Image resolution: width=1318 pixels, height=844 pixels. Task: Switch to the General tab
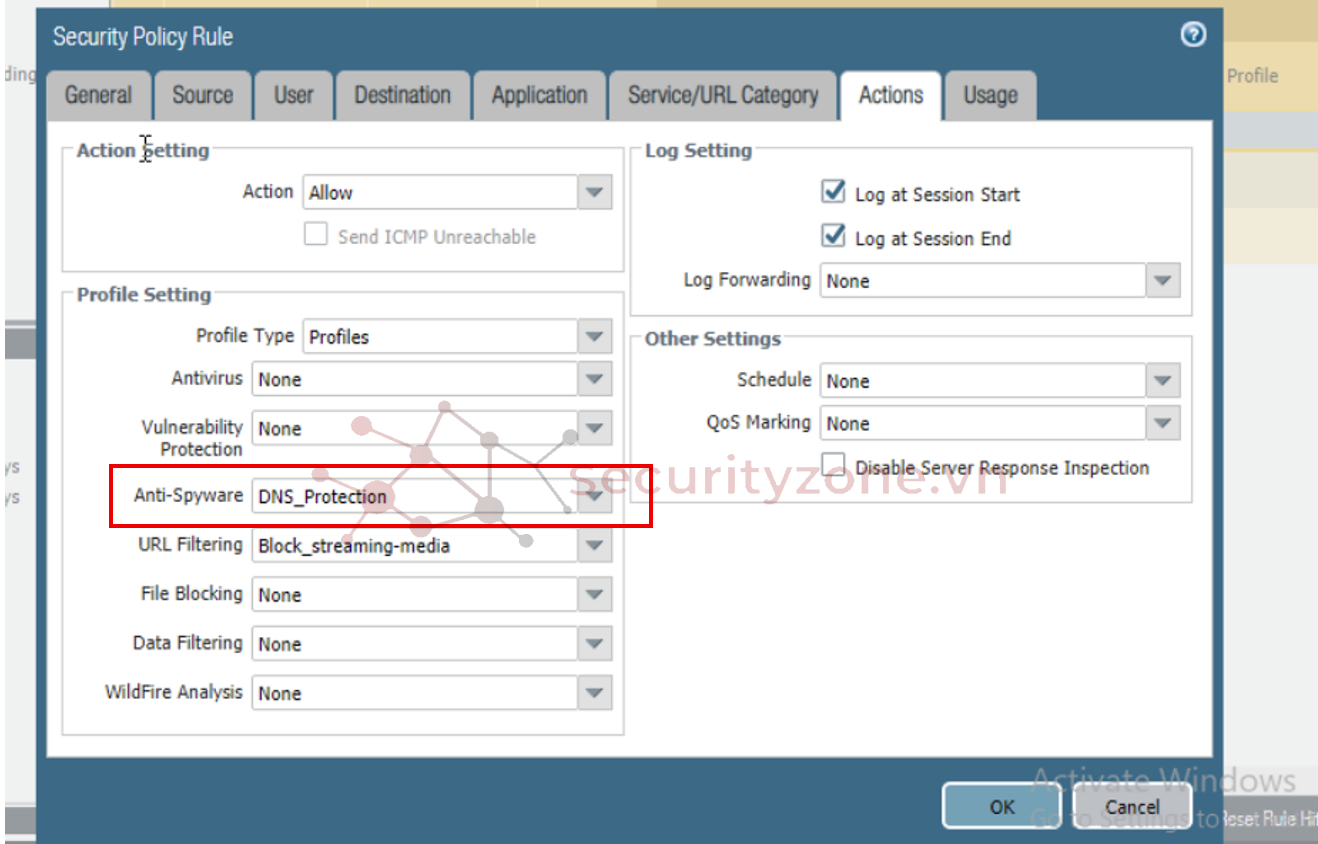point(98,96)
